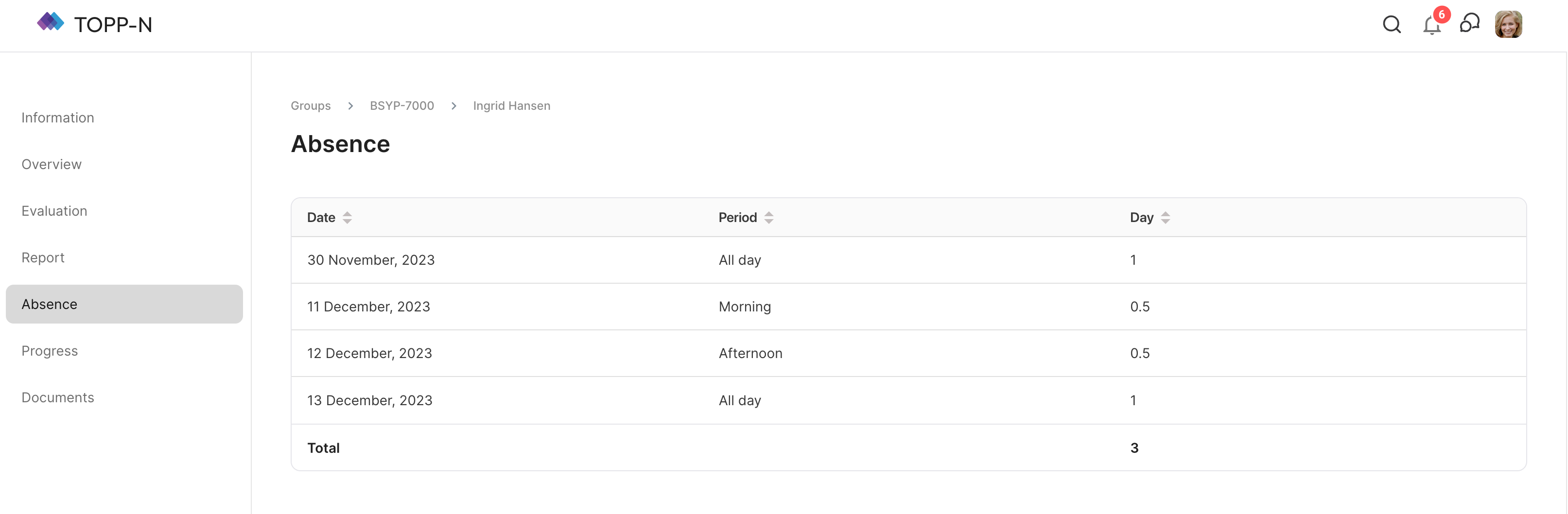The width and height of the screenshot is (1568, 514).
Task: Open the Report sidebar item
Action: tap(43, 258)
